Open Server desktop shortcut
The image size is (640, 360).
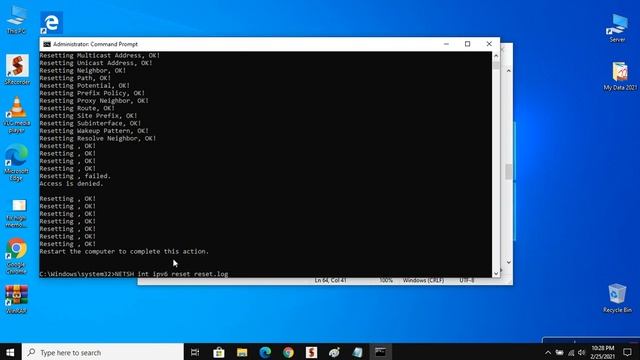coord(617,28)
